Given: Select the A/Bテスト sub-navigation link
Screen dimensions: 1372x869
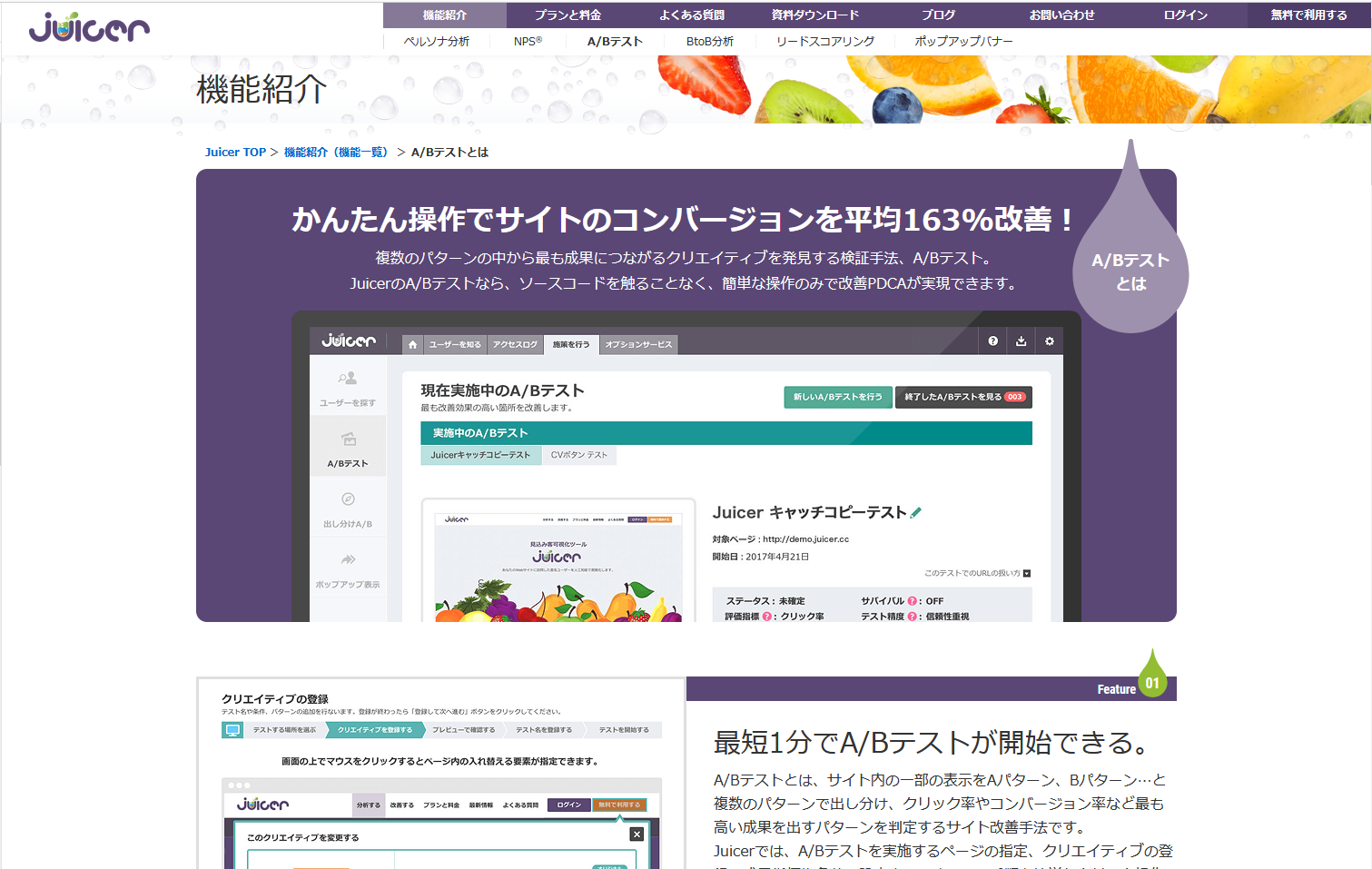Looking at the screenshot, I should click(615, 42).
